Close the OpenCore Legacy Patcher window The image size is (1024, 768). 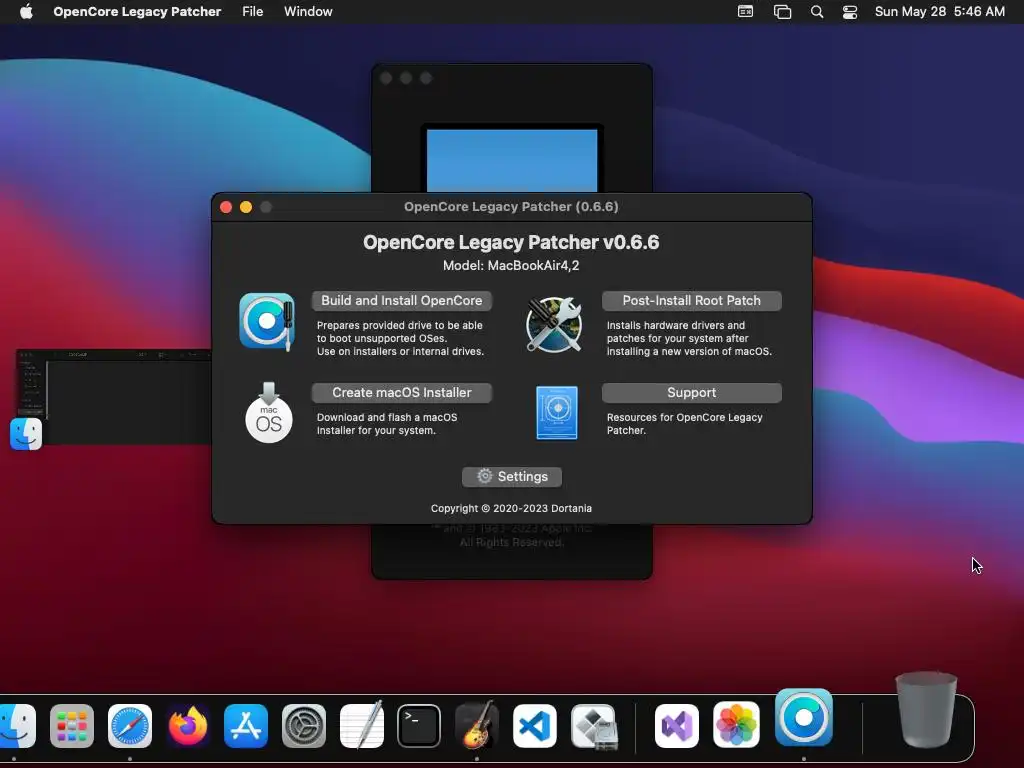[226, 207]
